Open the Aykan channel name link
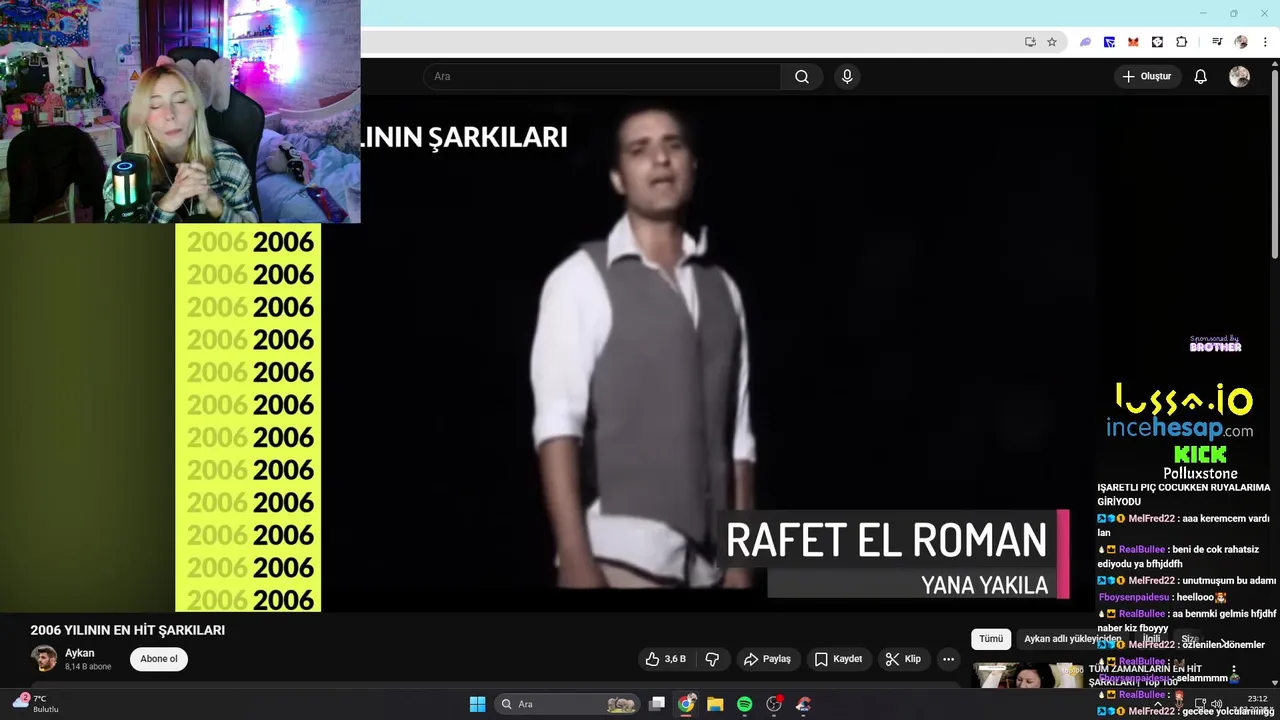Image resolution: width=1280 pixels, height=720 pixels. point(80,653)
